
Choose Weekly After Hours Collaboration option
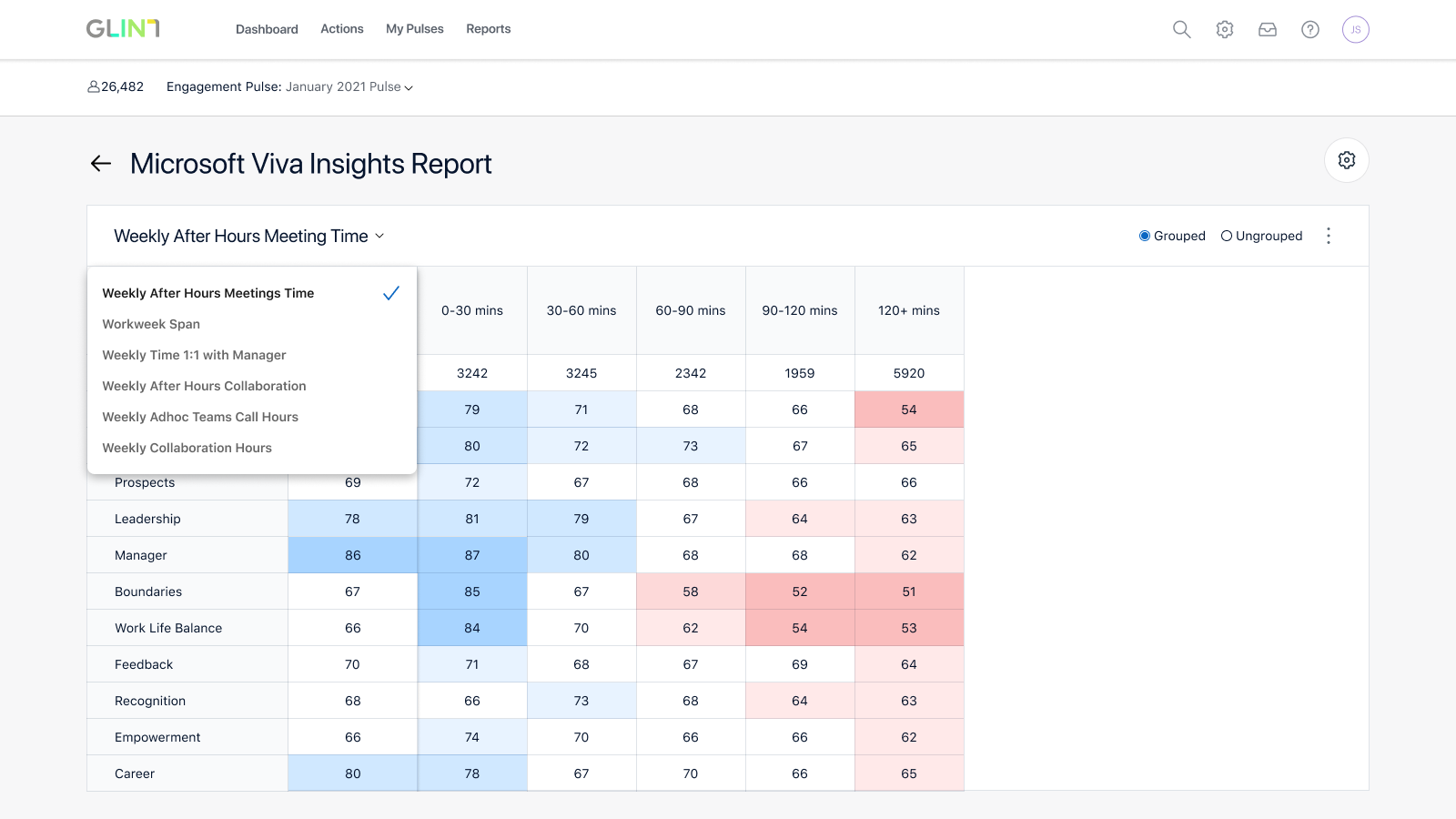point(252,386)
